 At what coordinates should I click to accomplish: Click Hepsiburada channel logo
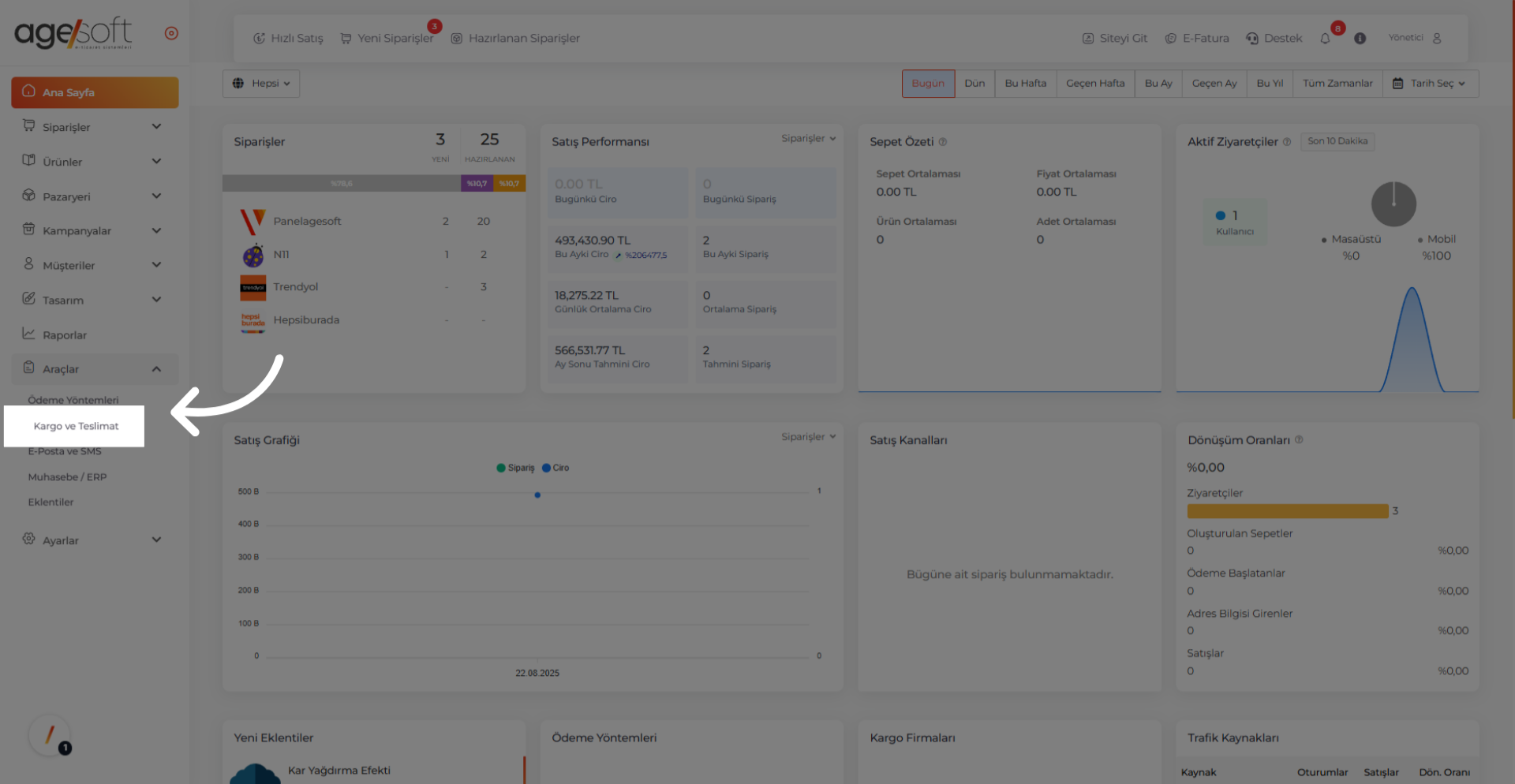tap(253, 321)
